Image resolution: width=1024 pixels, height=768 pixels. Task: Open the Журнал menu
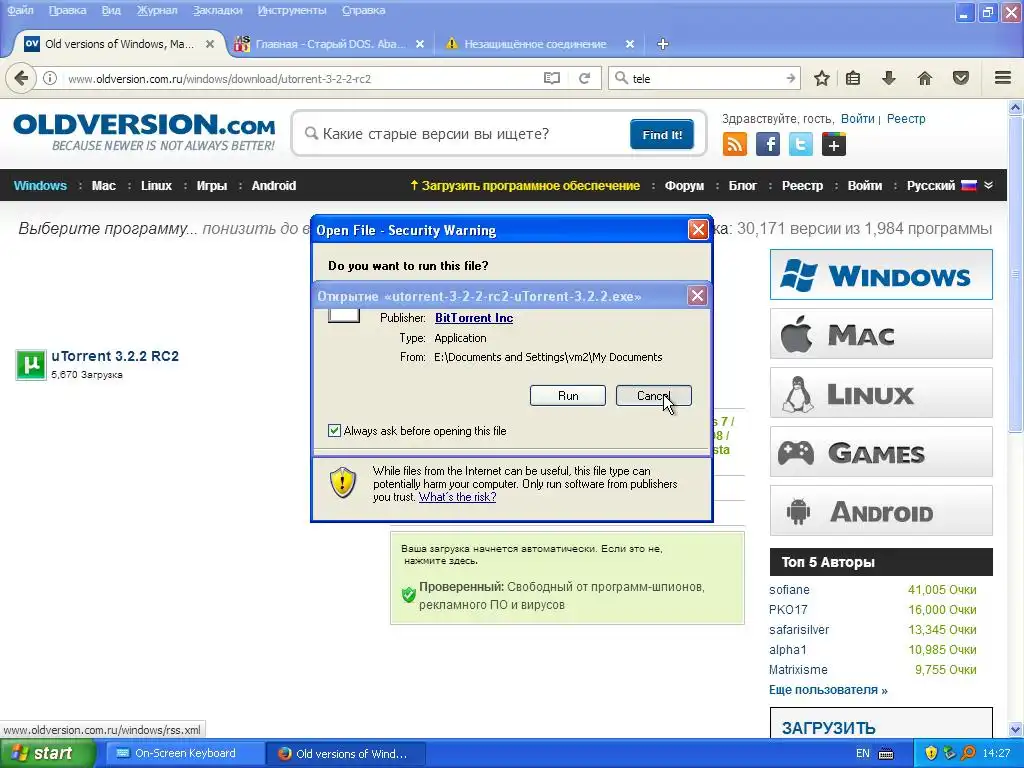157,10
